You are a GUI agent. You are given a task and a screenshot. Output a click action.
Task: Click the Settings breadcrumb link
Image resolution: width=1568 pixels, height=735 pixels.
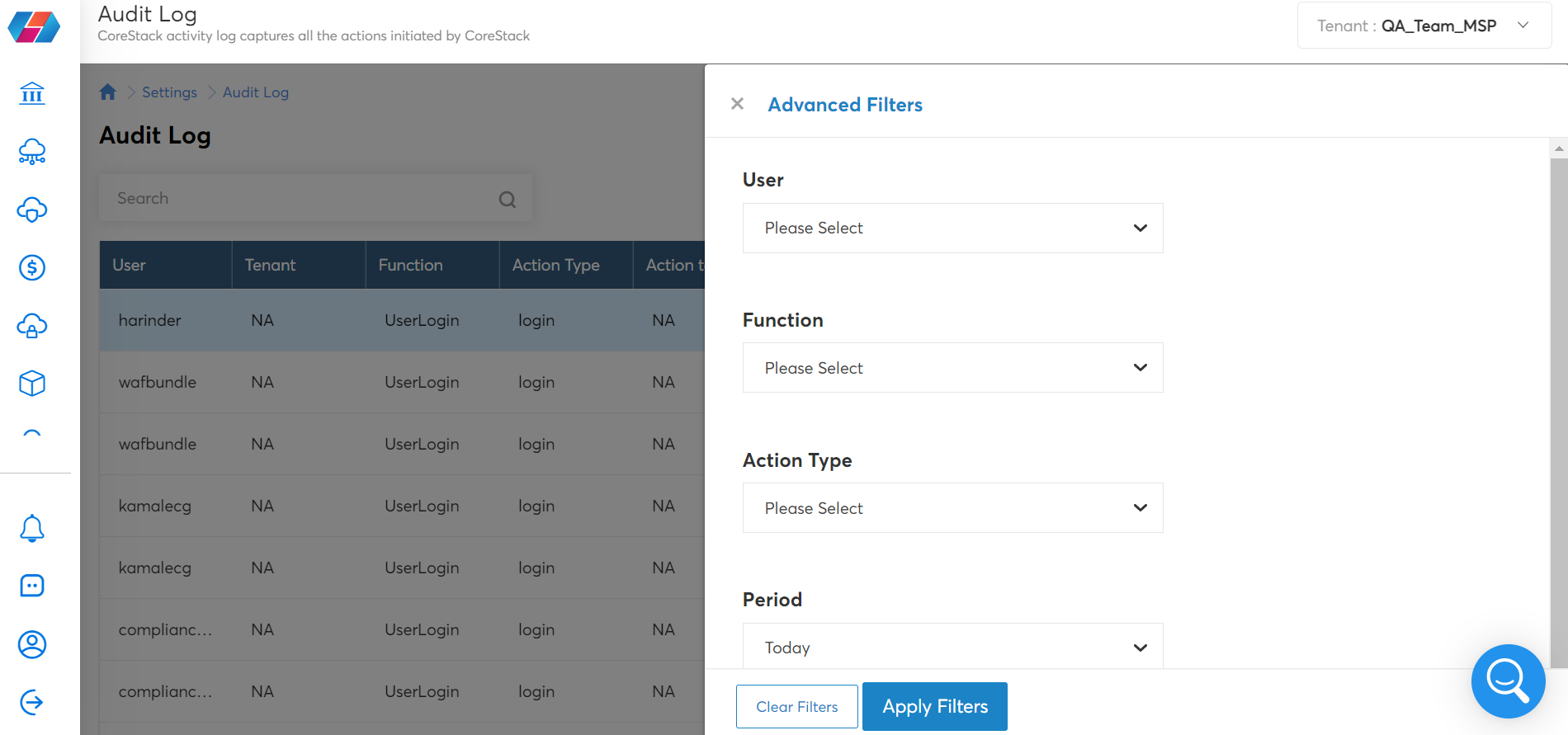click(169, 92)
